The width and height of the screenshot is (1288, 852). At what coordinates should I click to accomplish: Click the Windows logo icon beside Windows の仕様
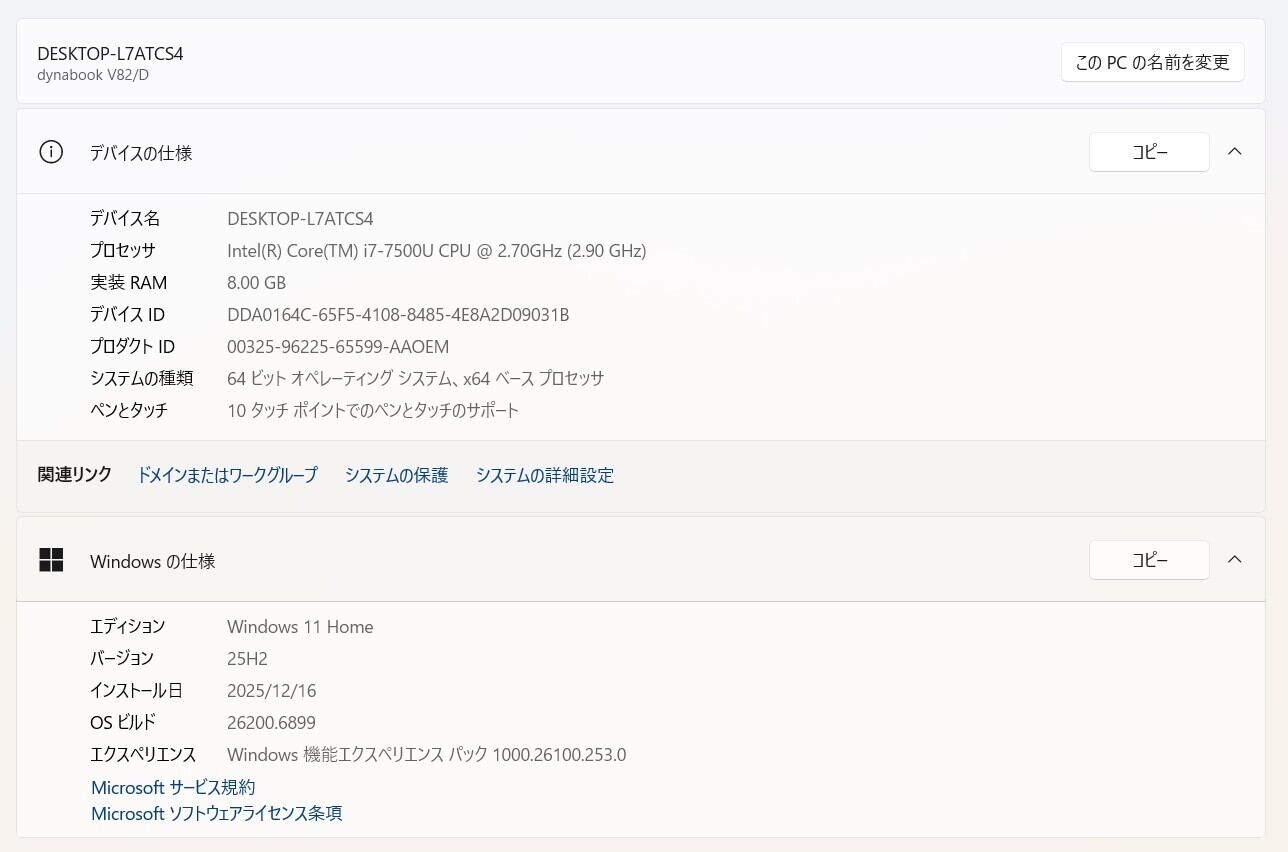point(51,560)
